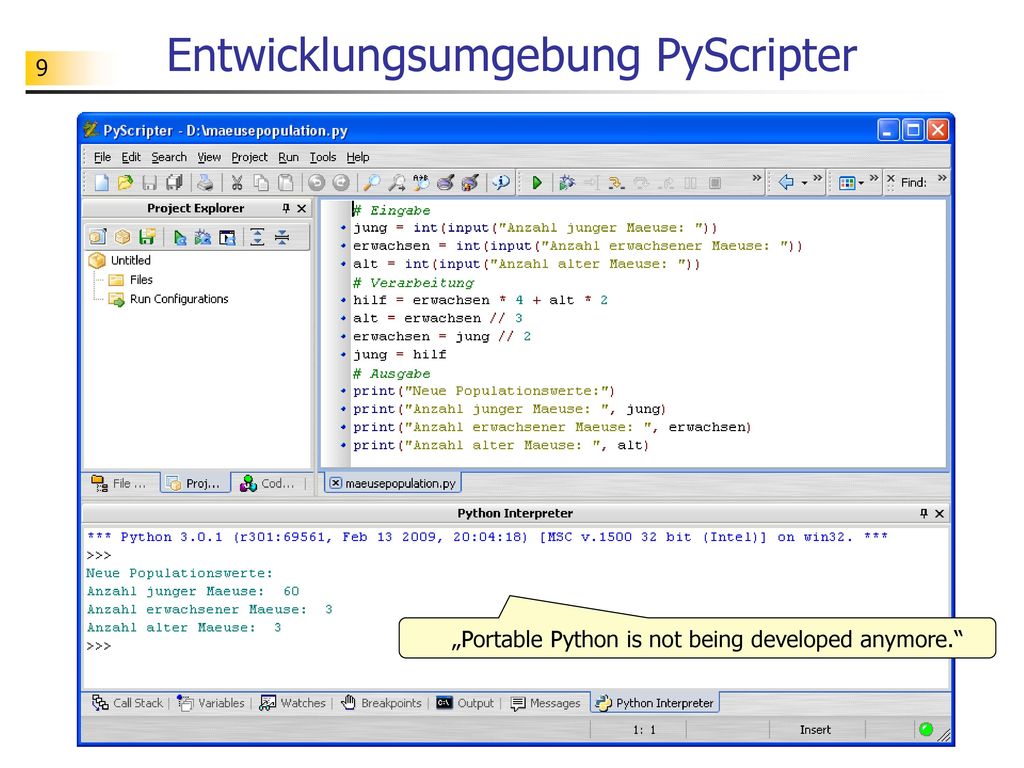1024x768 pixels.
Task: Switch to the Variables tab
Action: click(211, 703)
